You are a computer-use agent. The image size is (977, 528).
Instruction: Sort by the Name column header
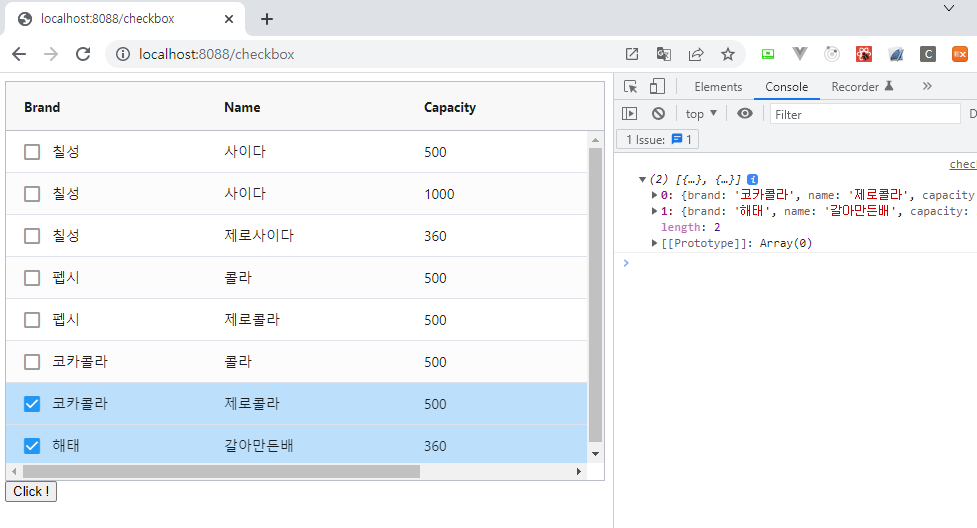tap(242, 107)
